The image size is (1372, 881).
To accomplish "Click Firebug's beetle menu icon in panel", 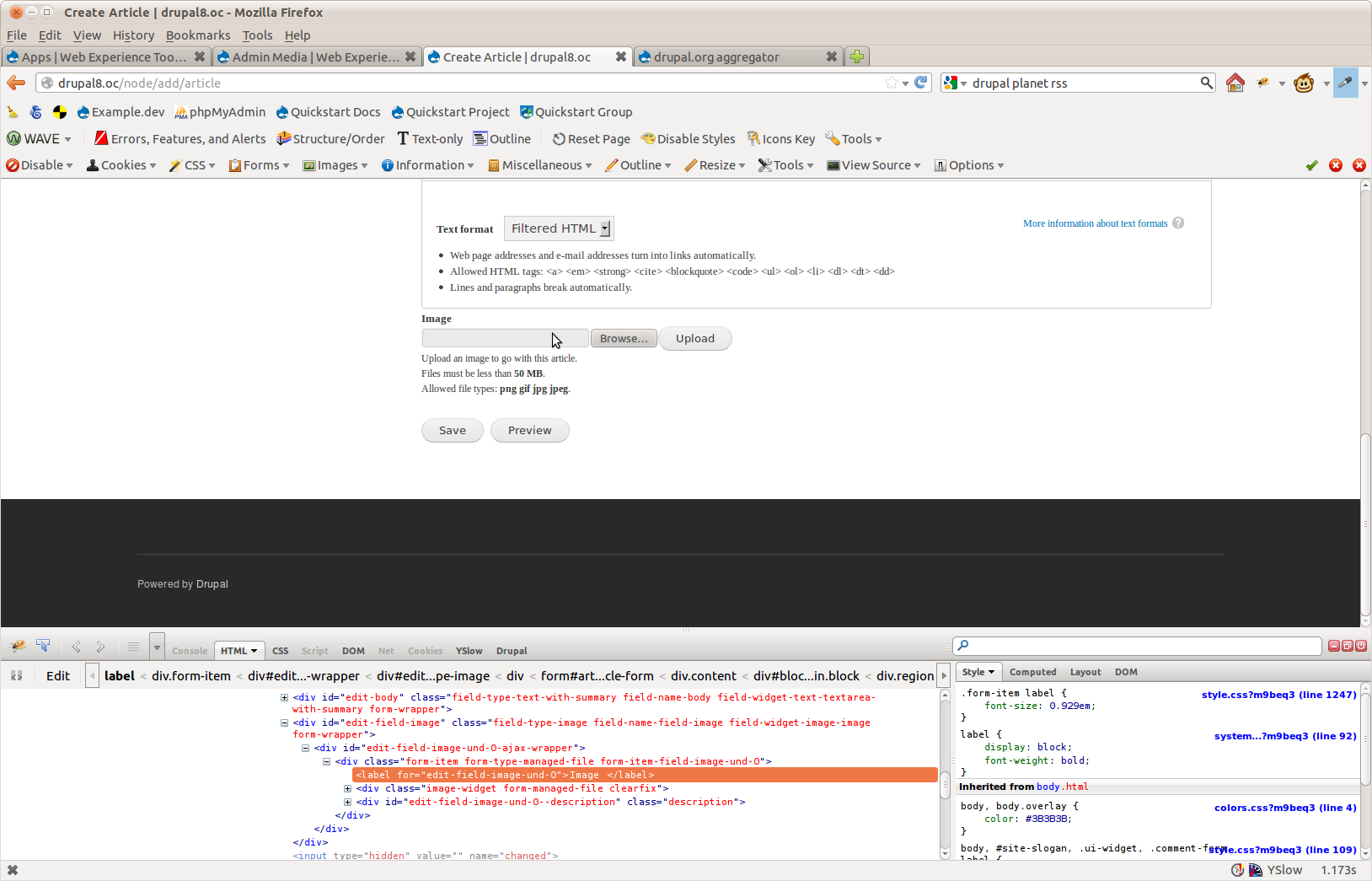I will [17, 647].
